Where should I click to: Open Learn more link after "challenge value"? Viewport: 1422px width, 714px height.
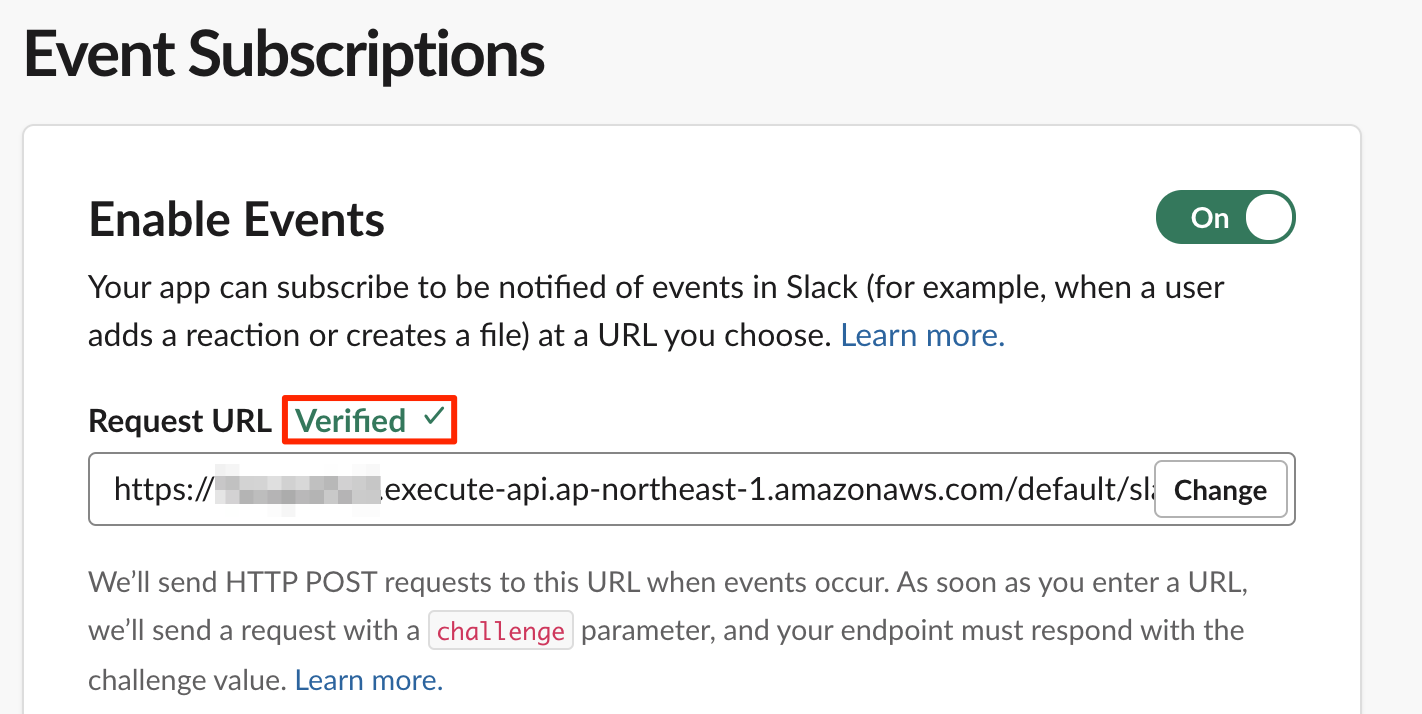[x=368, y=681]
